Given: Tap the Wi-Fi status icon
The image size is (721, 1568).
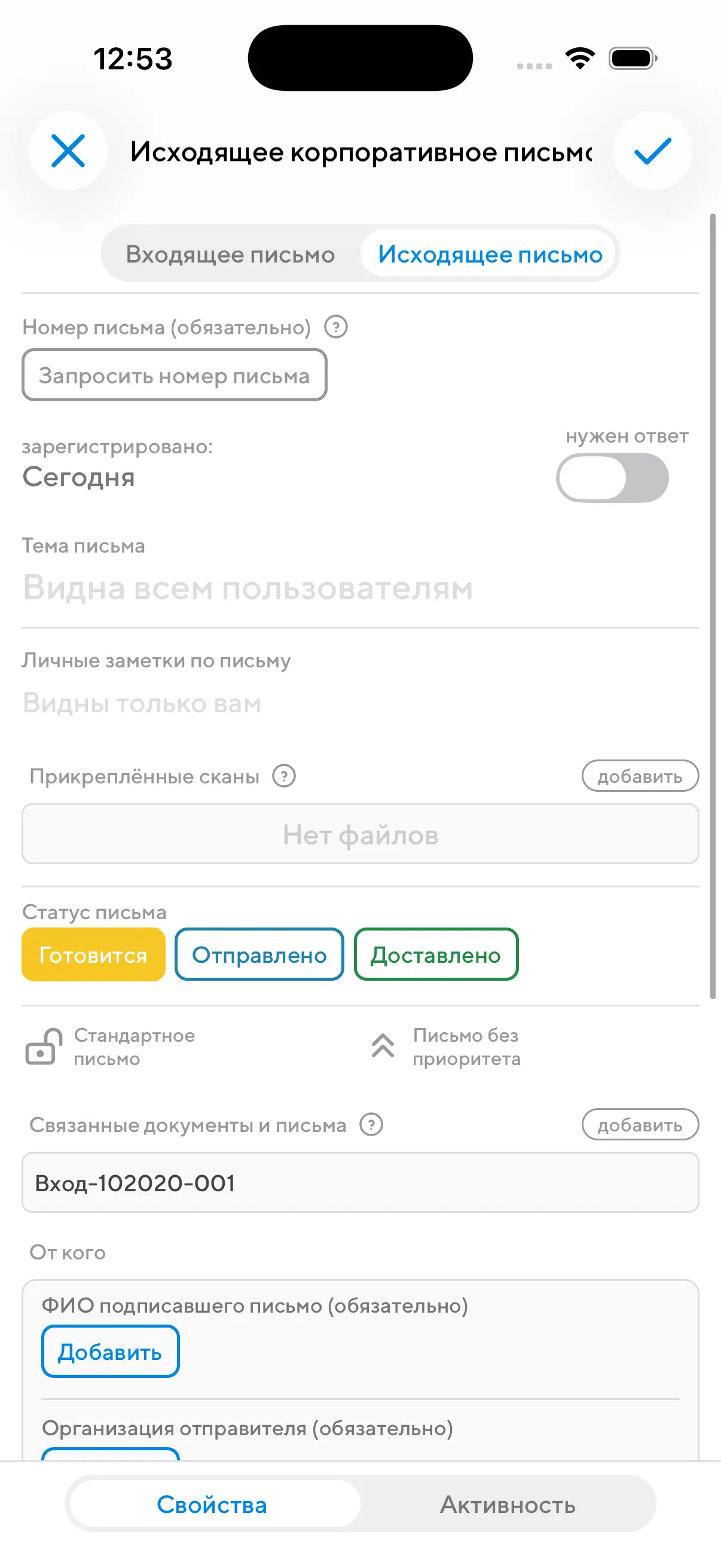Looking at the screenshot, I should click(x=580, y=59).
